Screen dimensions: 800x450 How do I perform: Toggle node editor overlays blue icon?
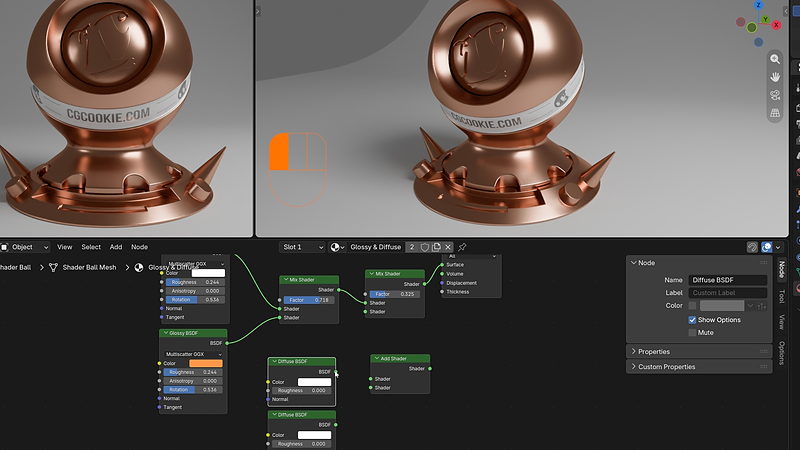point(766,247)
